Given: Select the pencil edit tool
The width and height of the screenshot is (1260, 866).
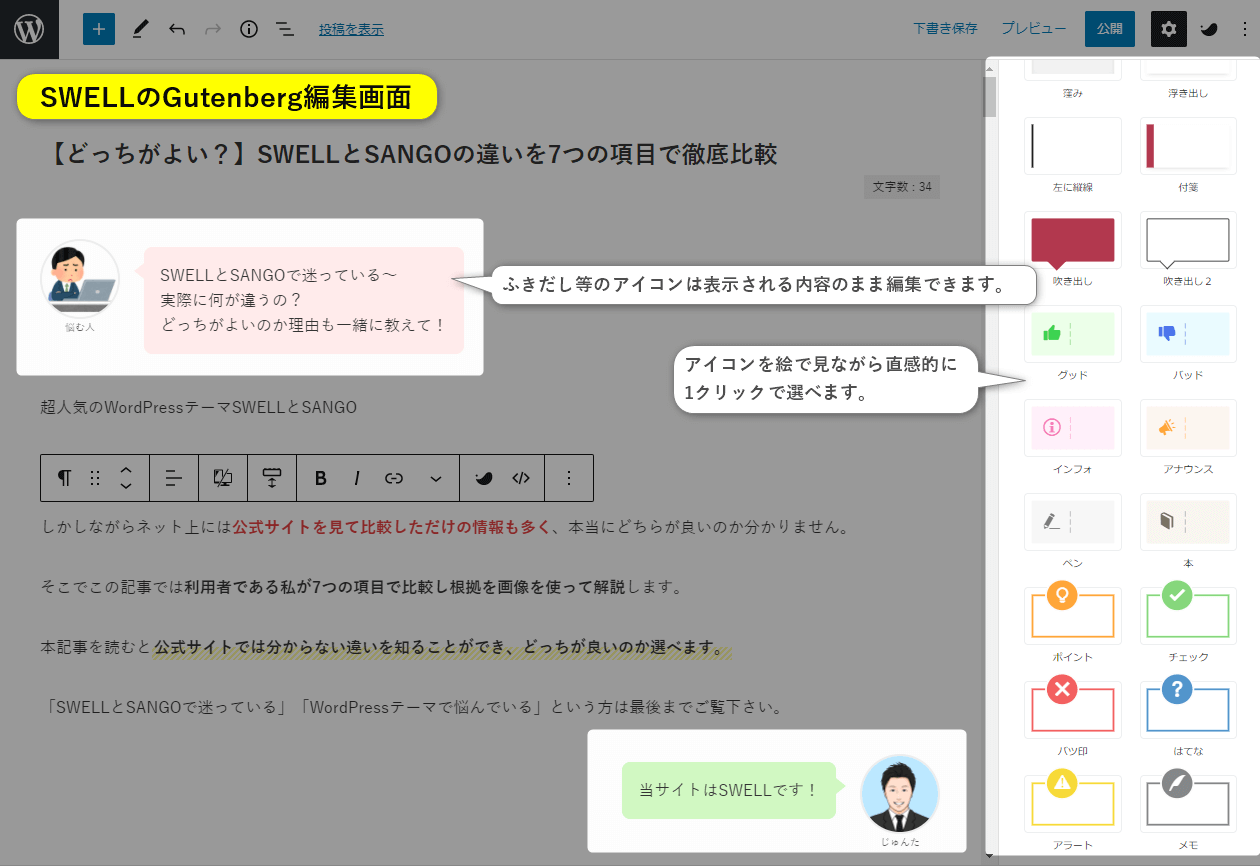Looking at the screenshot, I should [x=140, y=29].
